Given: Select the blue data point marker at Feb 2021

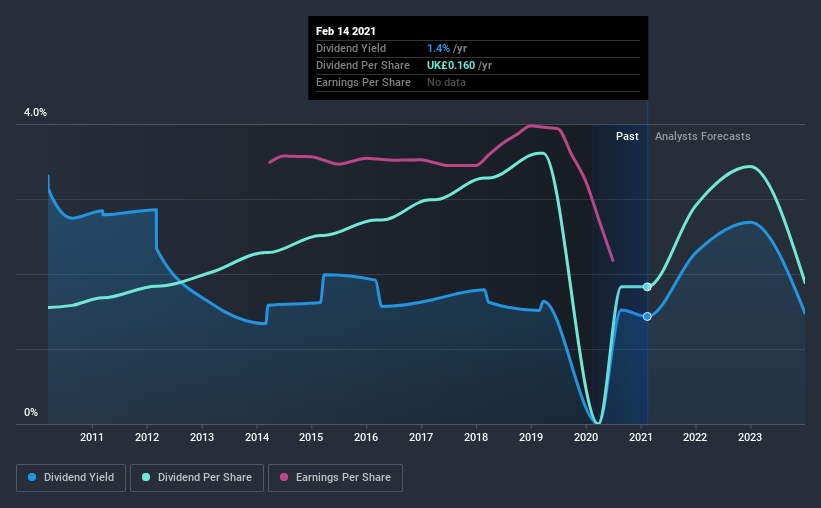Looking at the screenshot, I should [647, 316].
